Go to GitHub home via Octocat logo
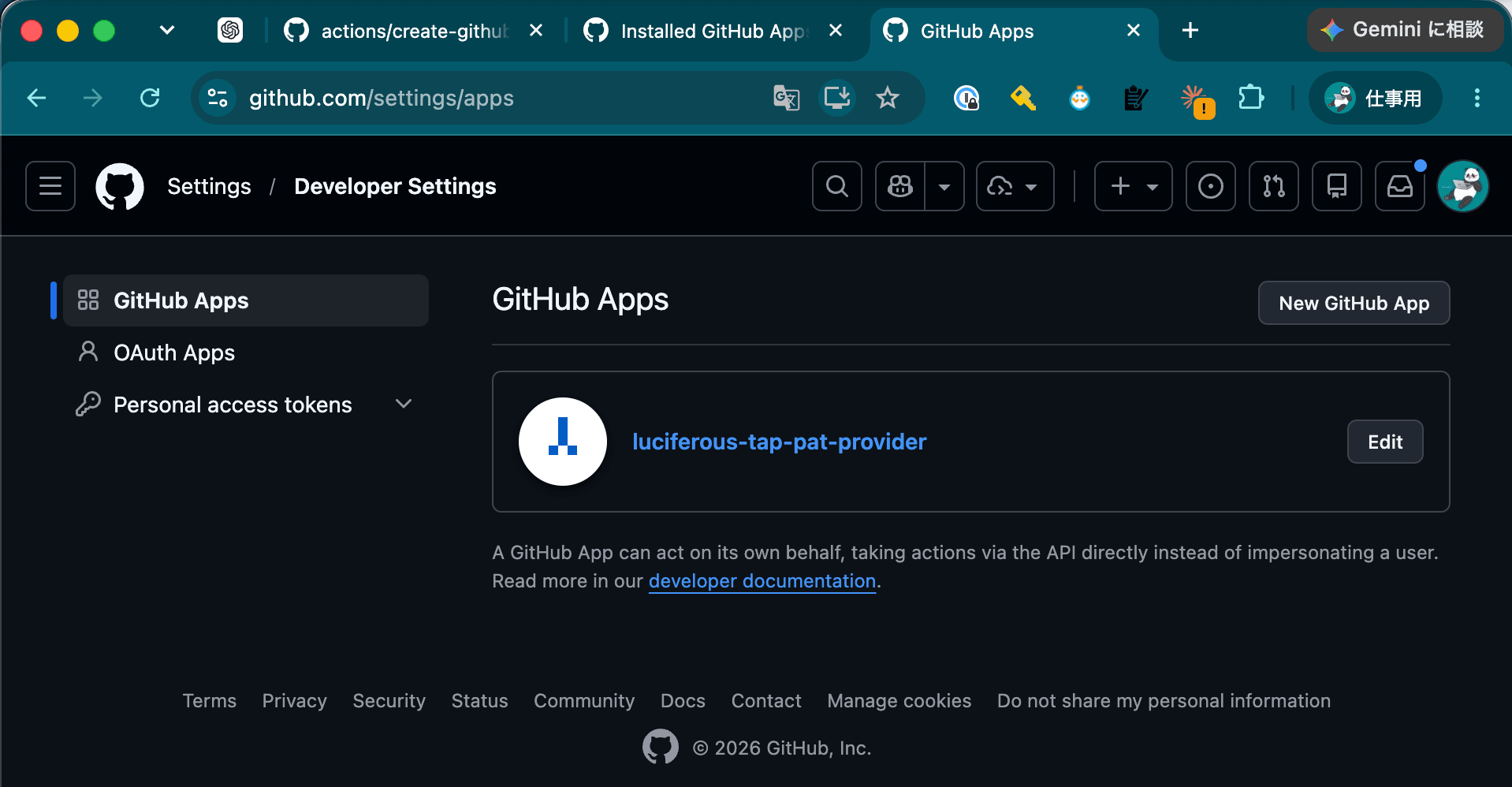This screenshot has height=787, width=1512. pyautogui.click(x=120, y=186)
